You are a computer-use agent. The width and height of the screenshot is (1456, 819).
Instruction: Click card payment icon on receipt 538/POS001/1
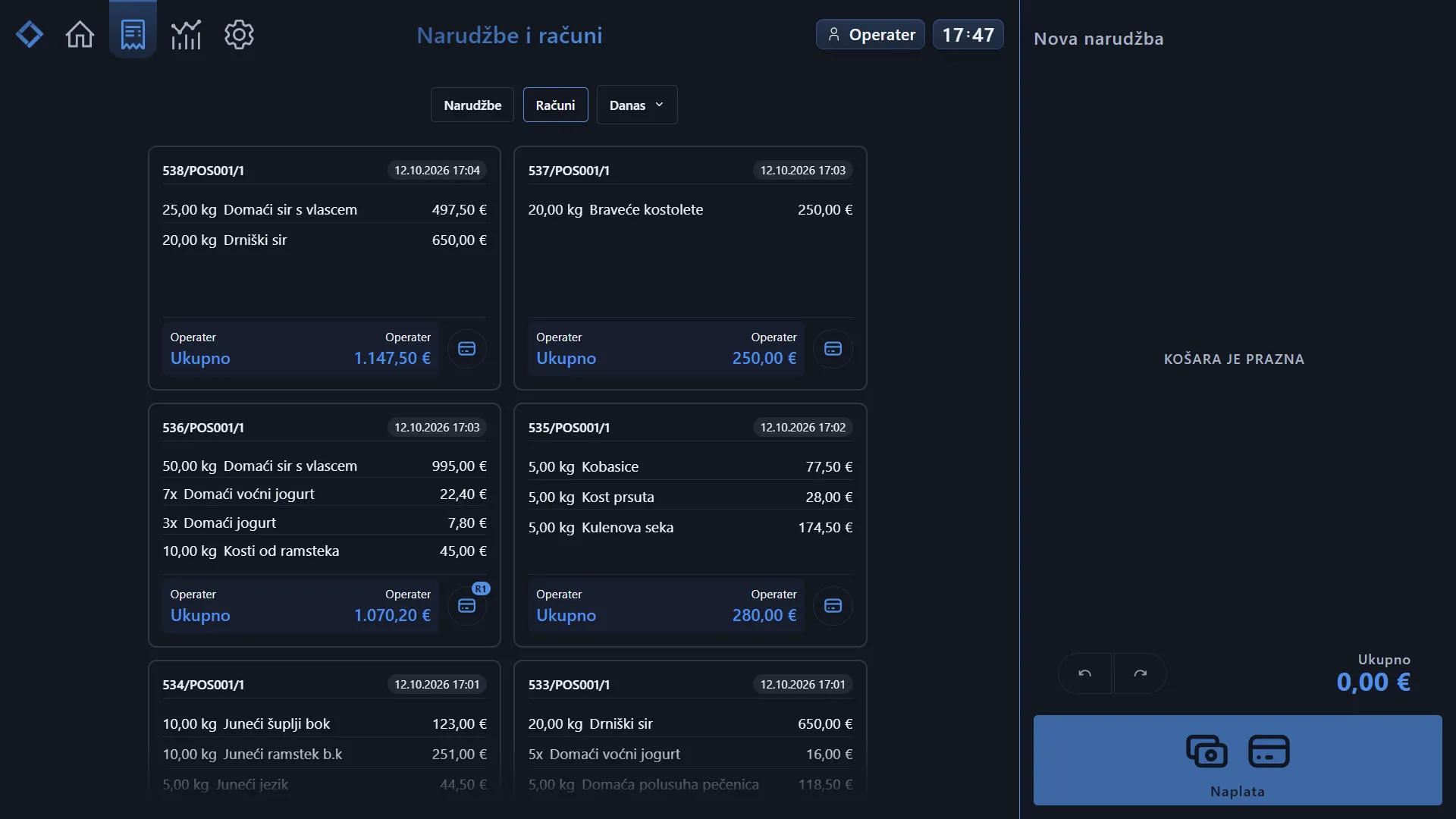point(467,349)
